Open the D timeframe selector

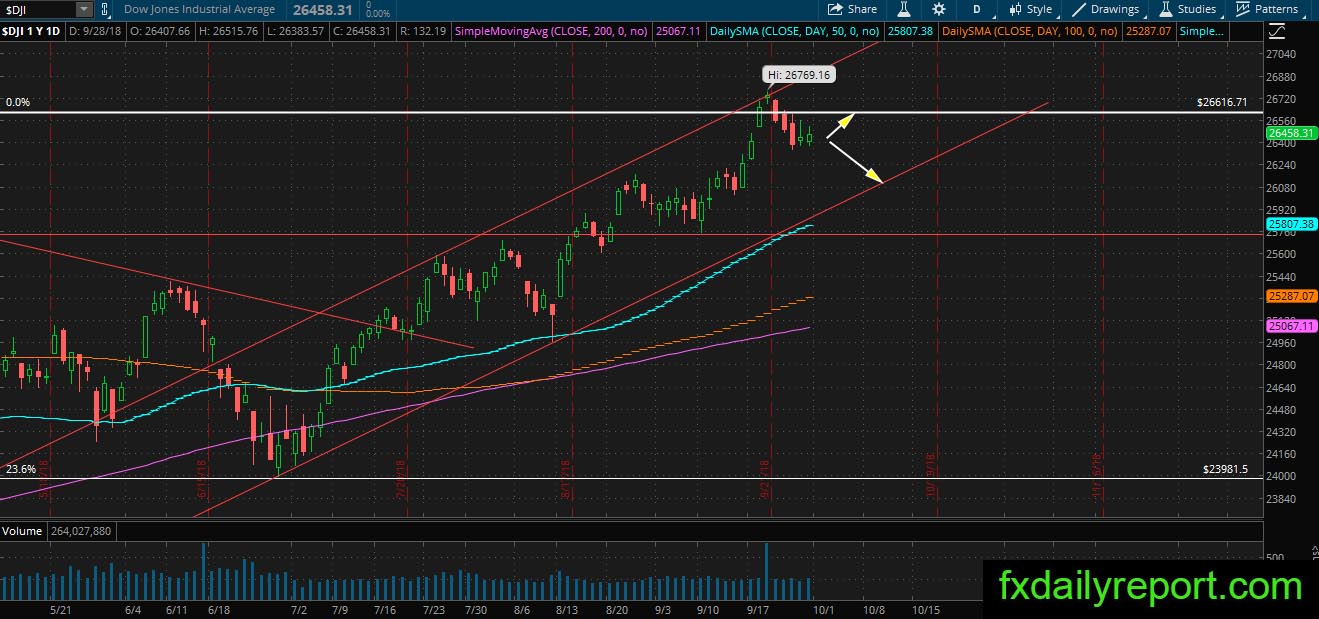tap(976, 9)
